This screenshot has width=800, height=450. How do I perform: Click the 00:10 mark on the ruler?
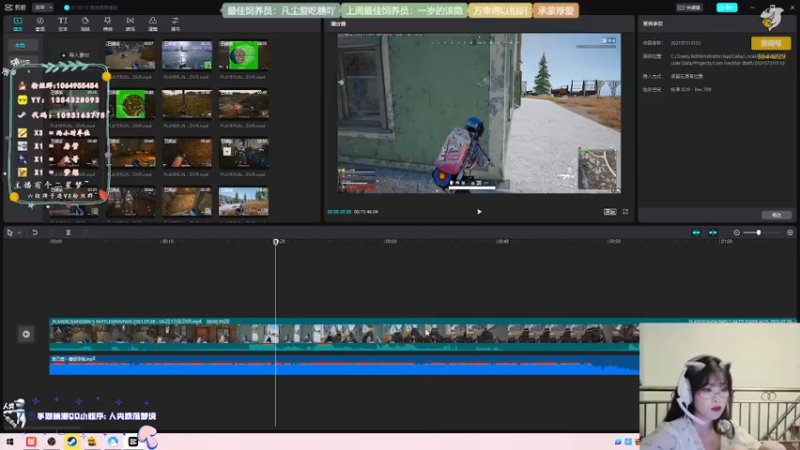pos(167,241)
